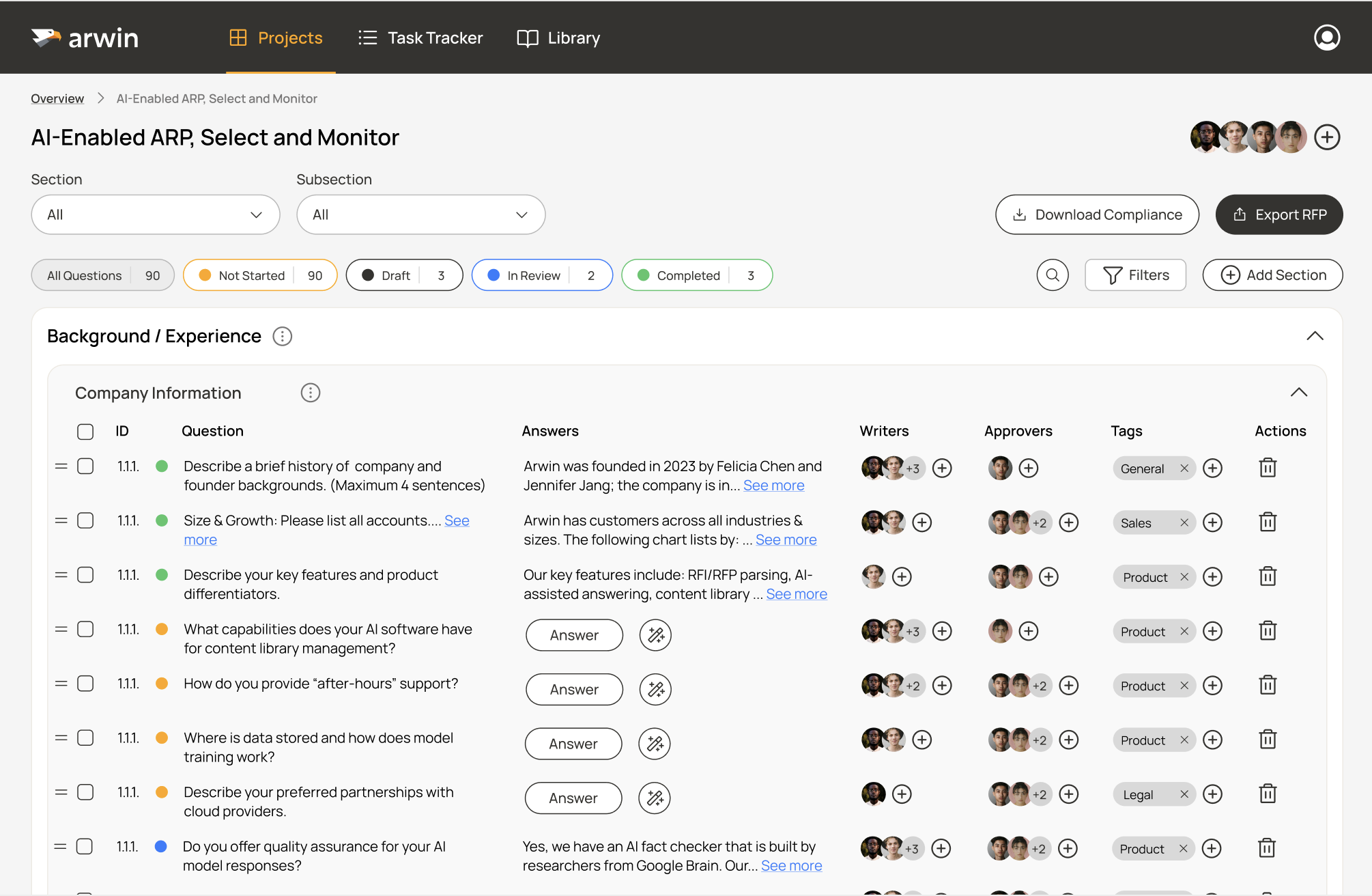Toggle the select-all header checkbox
The height and width of the screenshot is (896, 1372).
(x=85, y=432)
